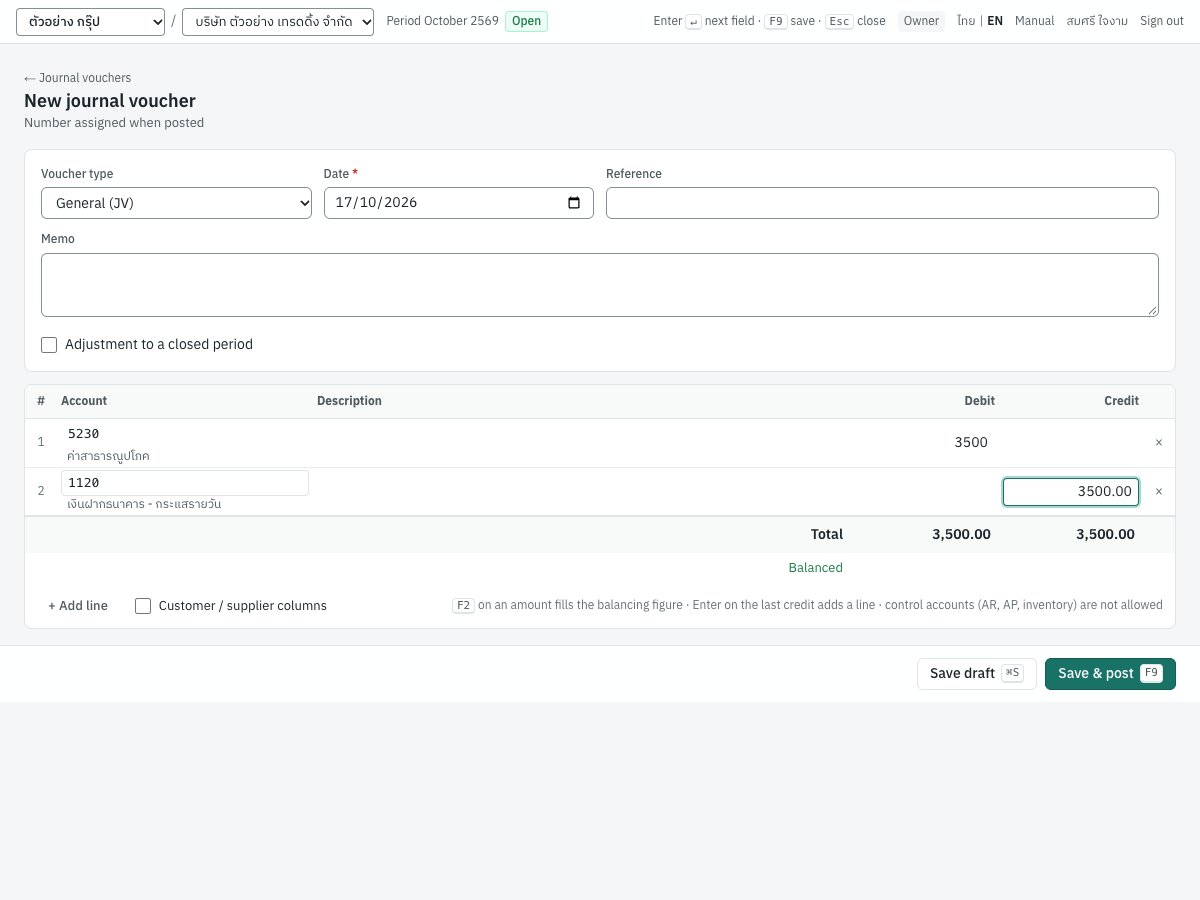The width and height of the screenshot is (1200, 900).
Task: Click account name เงินฝากธนาคาร - กระแสรายวัน
Action: click(144, 504)
